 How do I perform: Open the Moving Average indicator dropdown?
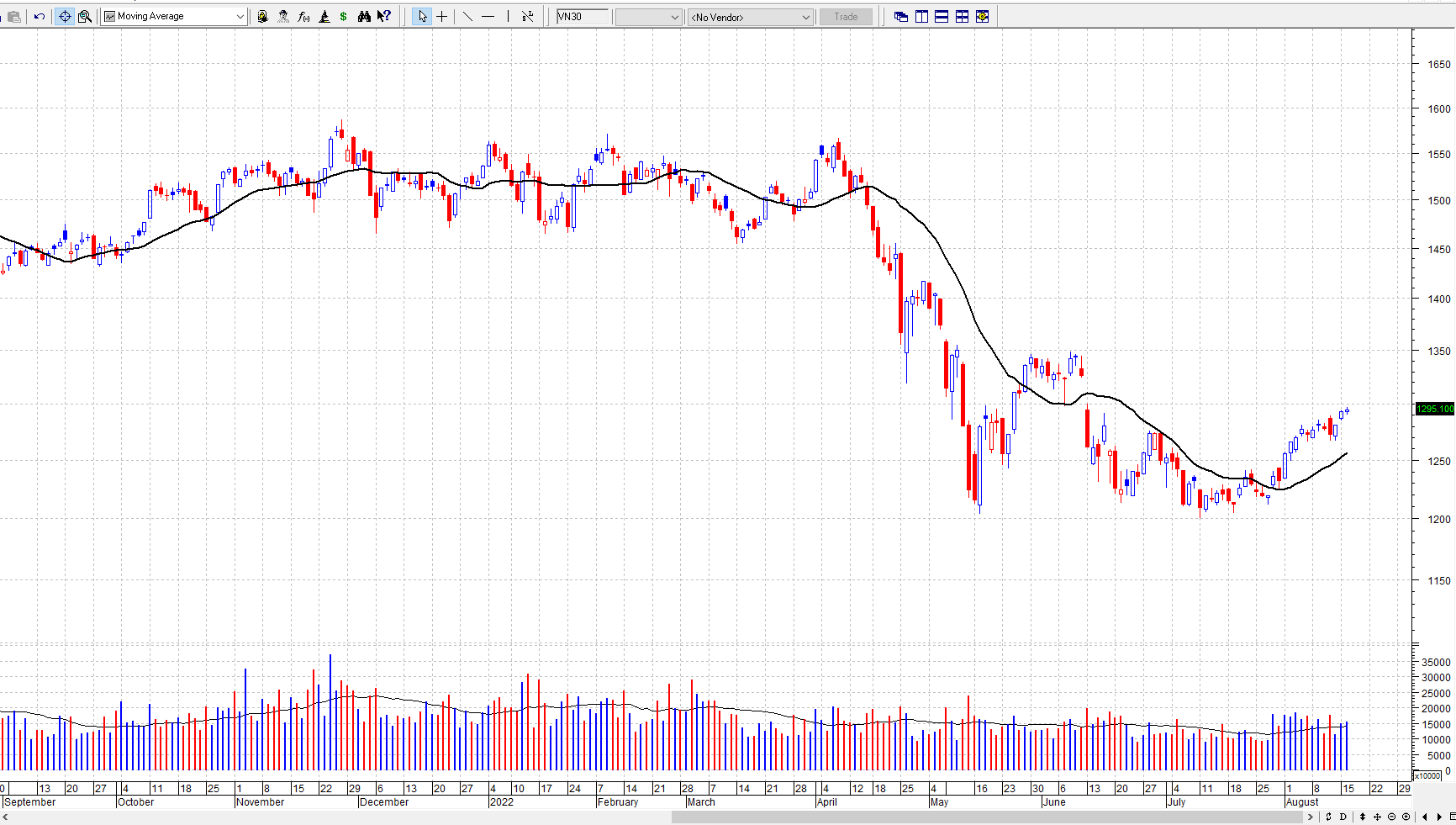(x=175, y=16)
